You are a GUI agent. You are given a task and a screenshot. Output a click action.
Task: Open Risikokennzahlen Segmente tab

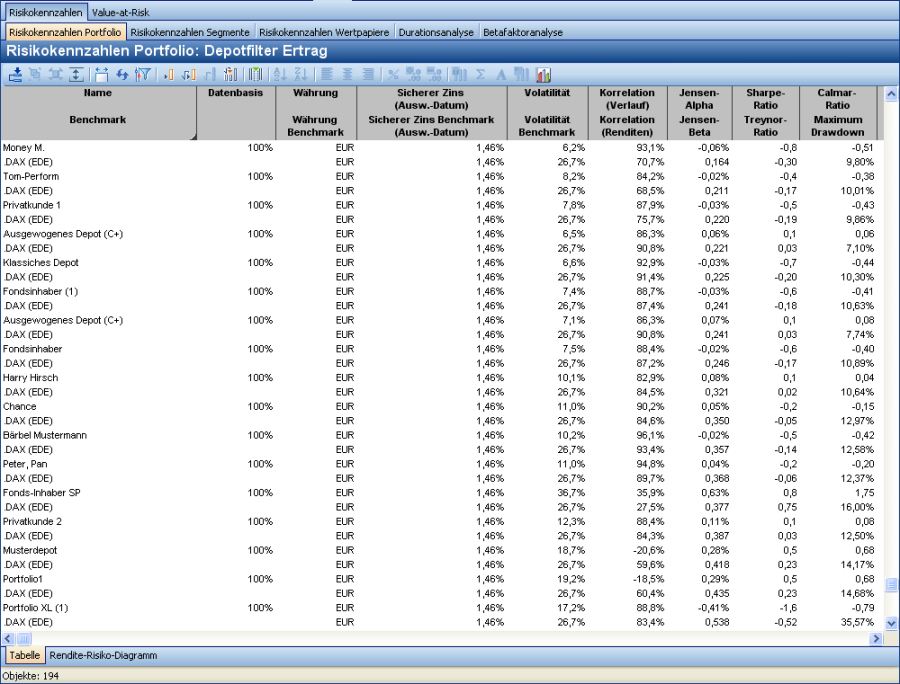click(x=190, y=32)
